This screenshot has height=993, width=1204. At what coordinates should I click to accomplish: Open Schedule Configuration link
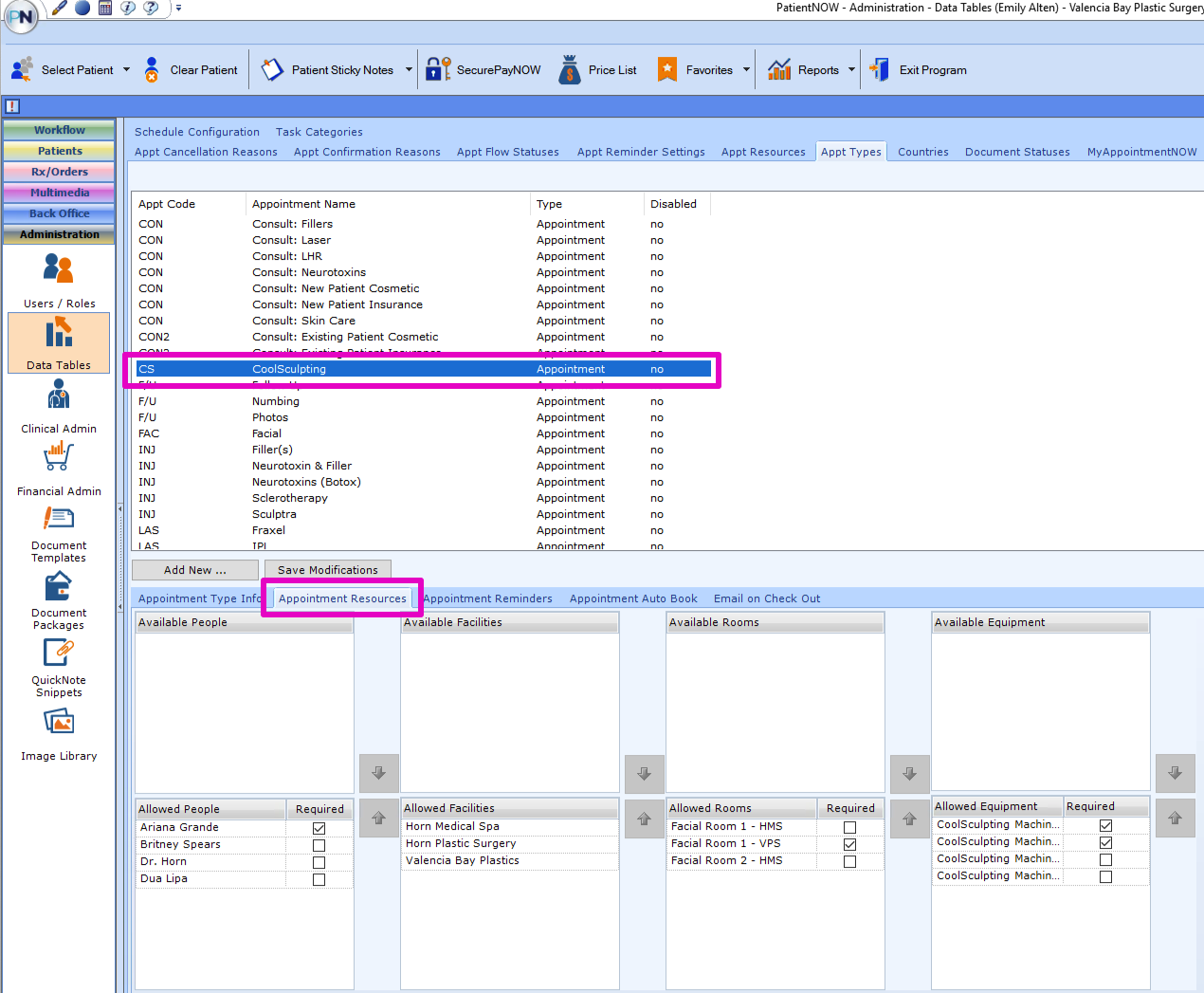coord(197,132)
